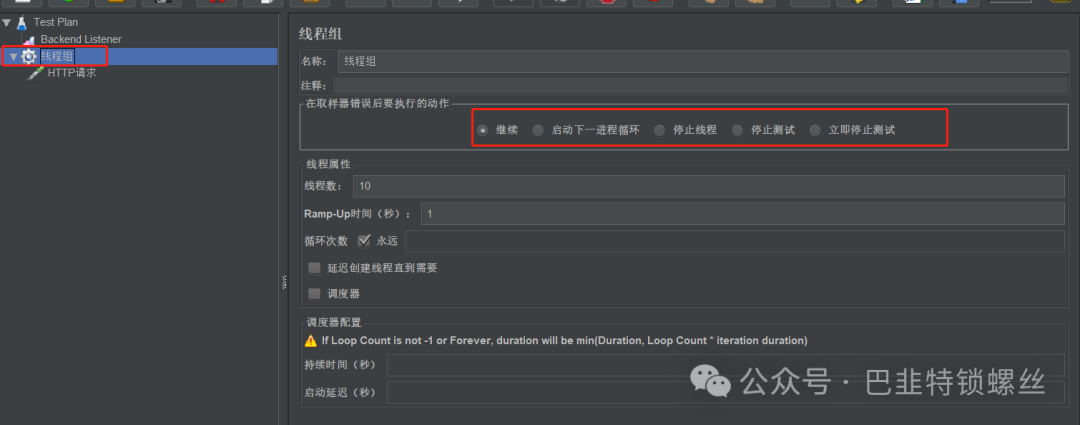Click the Test Plan flask icon

[x=22, y=22]
